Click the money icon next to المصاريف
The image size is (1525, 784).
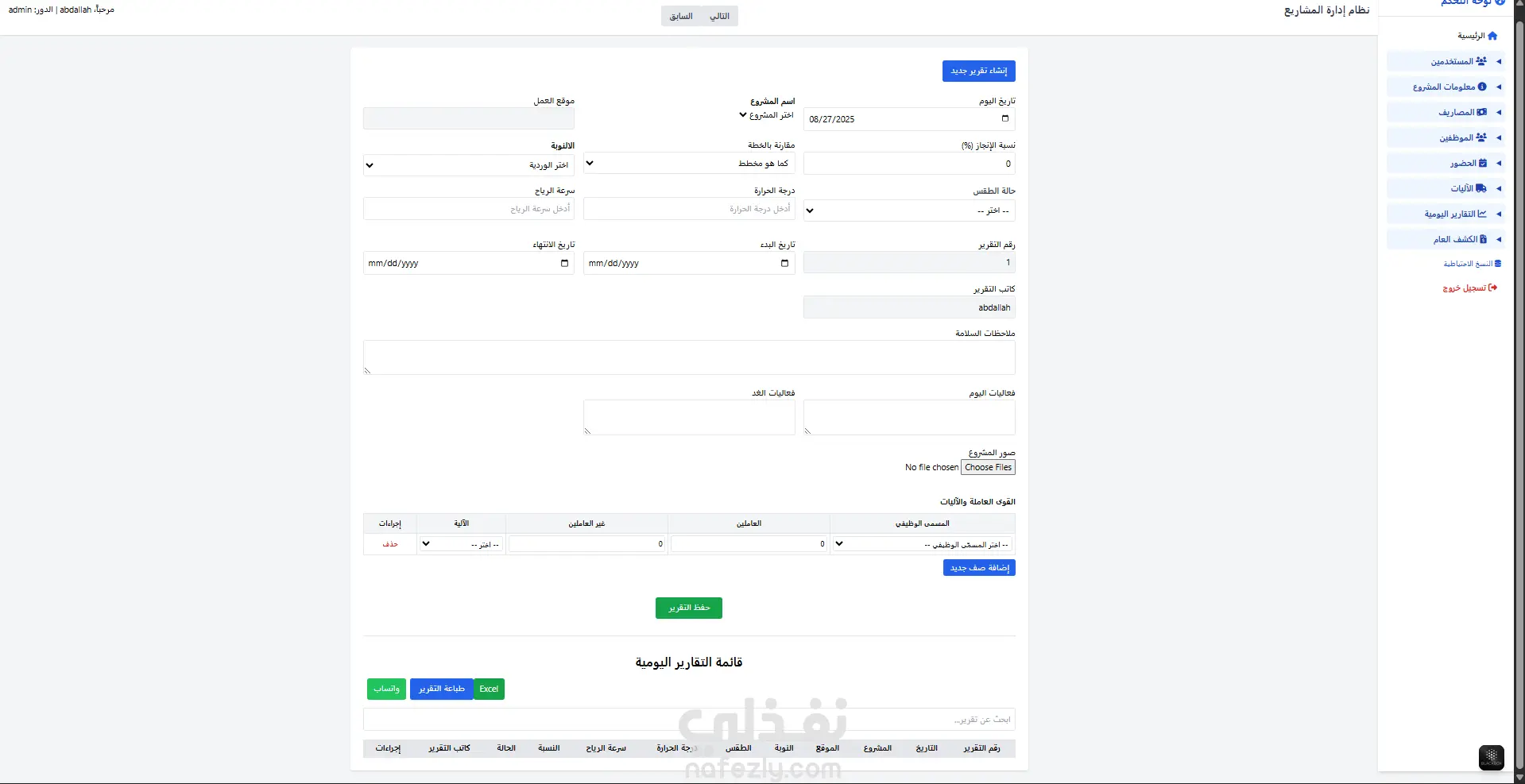[x=1482, y=112]
